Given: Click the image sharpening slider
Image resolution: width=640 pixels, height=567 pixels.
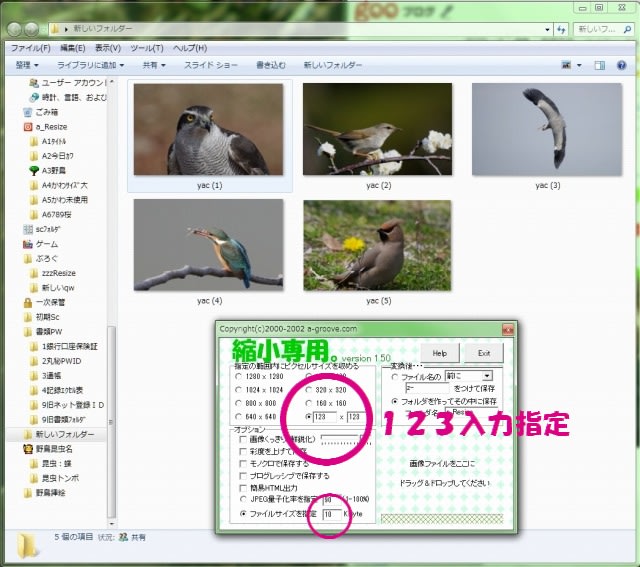Looking at the screenshot, I should pyautogui.click(x=339, y=437).
